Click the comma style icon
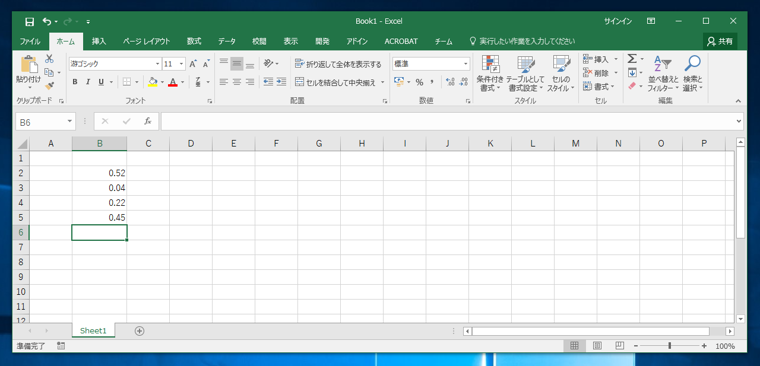 coord(431,82)
